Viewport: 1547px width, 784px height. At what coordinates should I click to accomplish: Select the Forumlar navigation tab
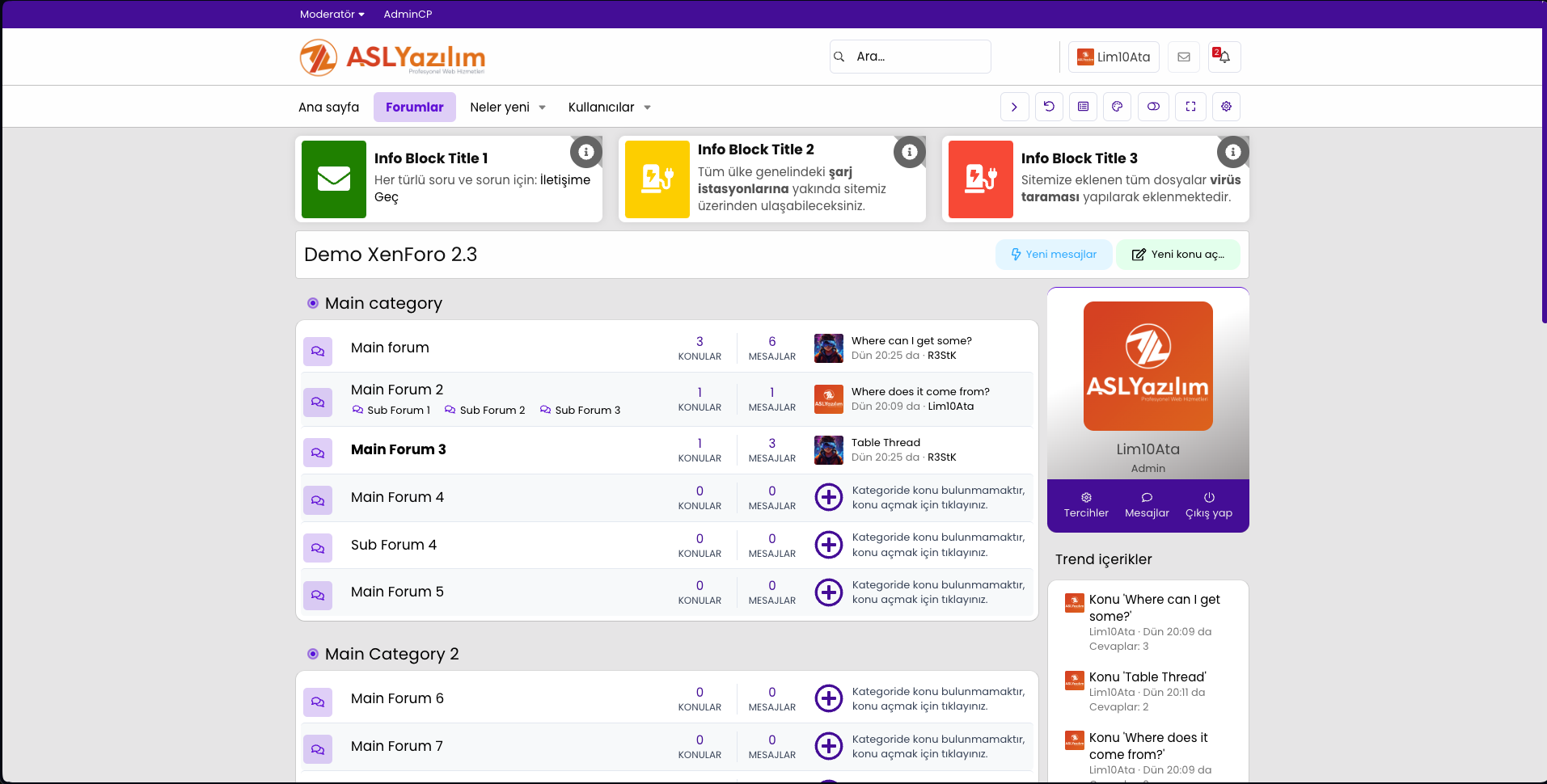tap(414, 107)
